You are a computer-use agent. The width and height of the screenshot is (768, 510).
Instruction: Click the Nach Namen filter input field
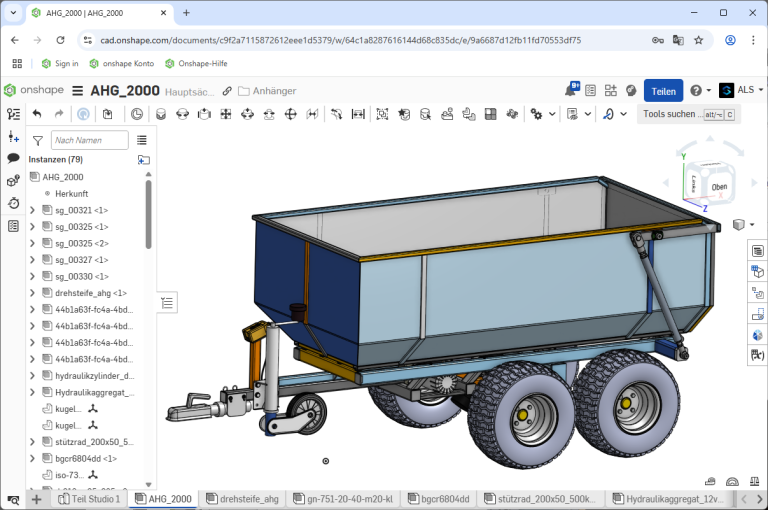click(x=90, y=141)
